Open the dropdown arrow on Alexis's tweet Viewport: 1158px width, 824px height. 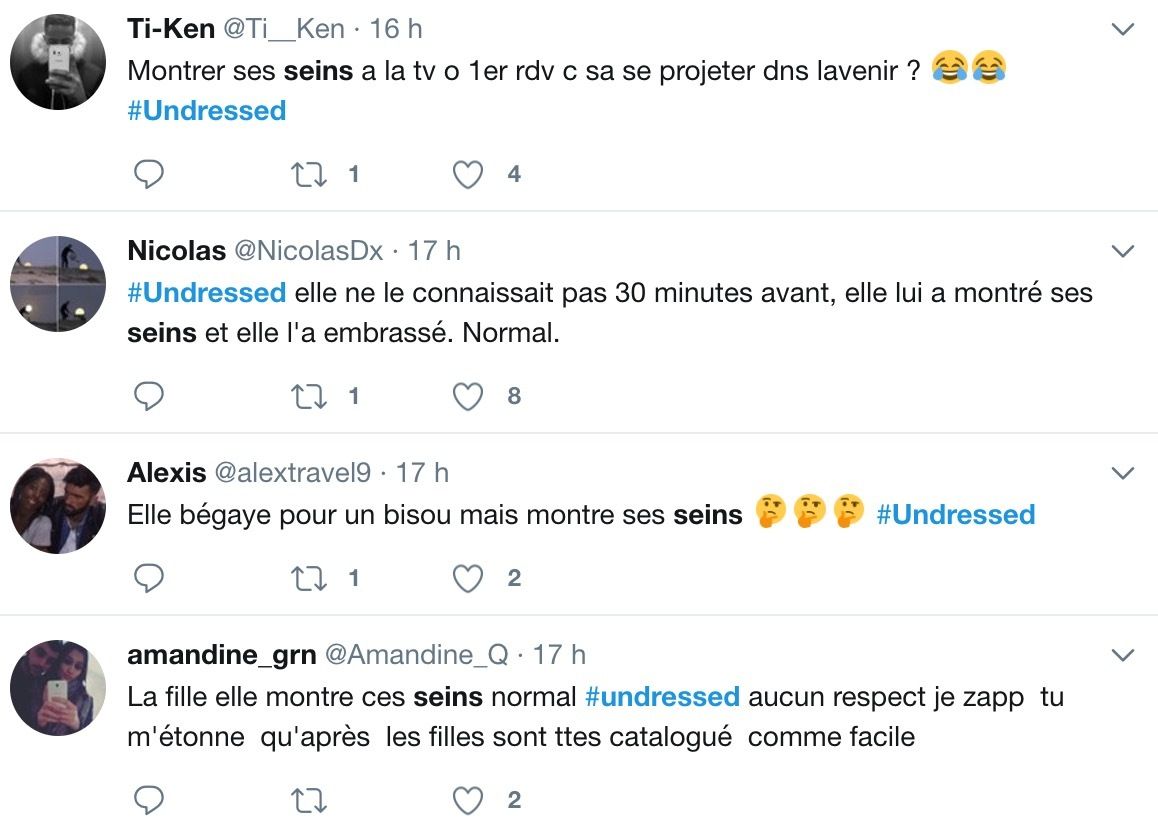(1123, 472)
